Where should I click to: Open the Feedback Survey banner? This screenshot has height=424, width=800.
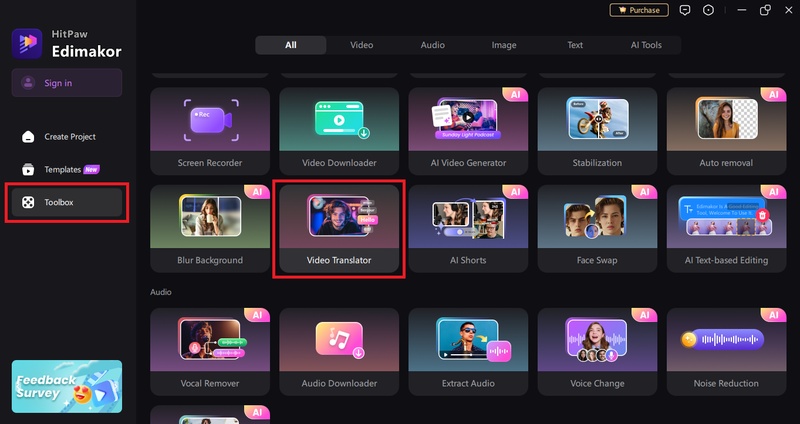coord(66,386)
